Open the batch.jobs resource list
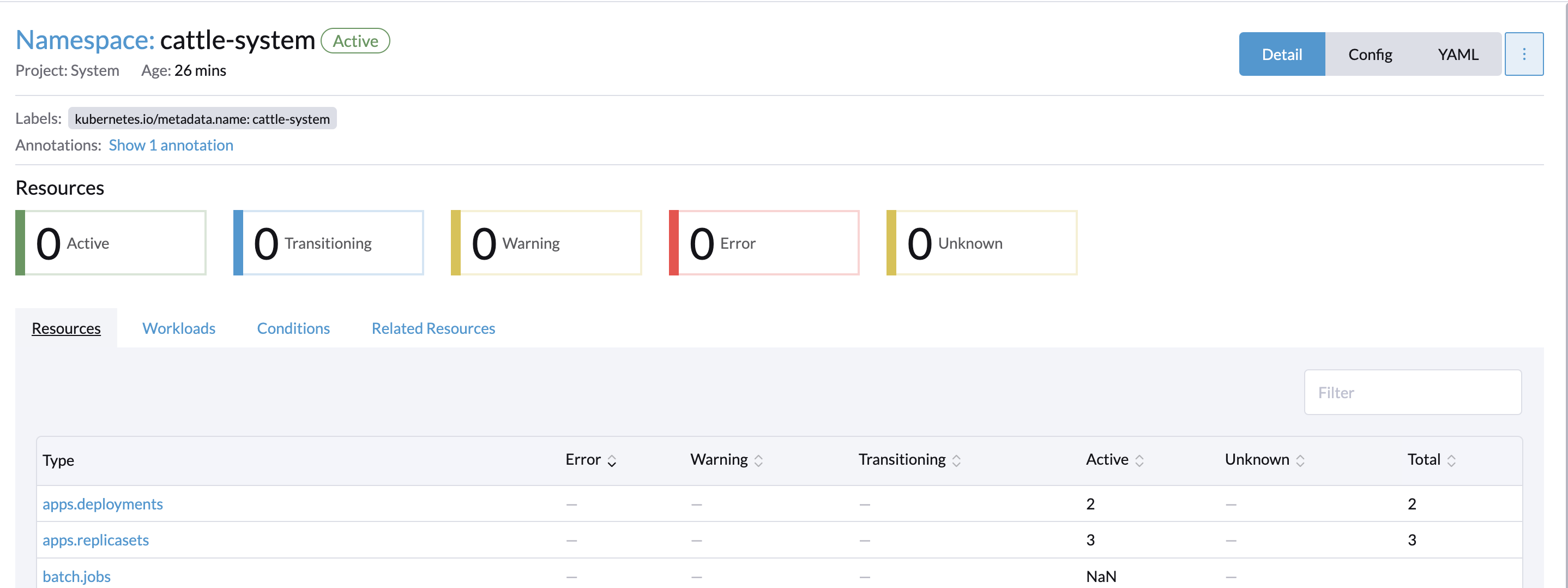The image size is (1568, 588). 77,576
